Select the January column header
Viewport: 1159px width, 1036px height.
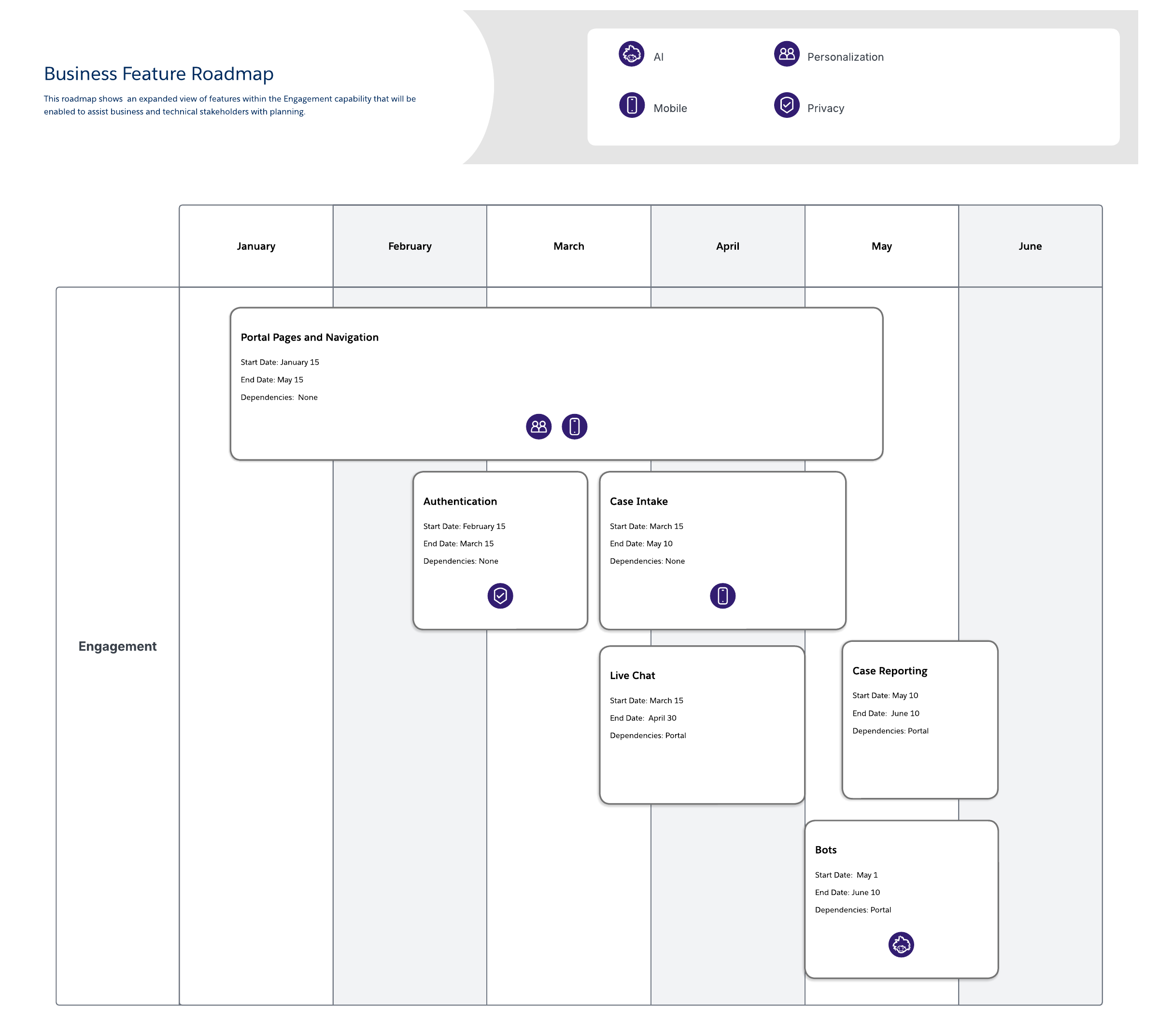tap(255, 246)
